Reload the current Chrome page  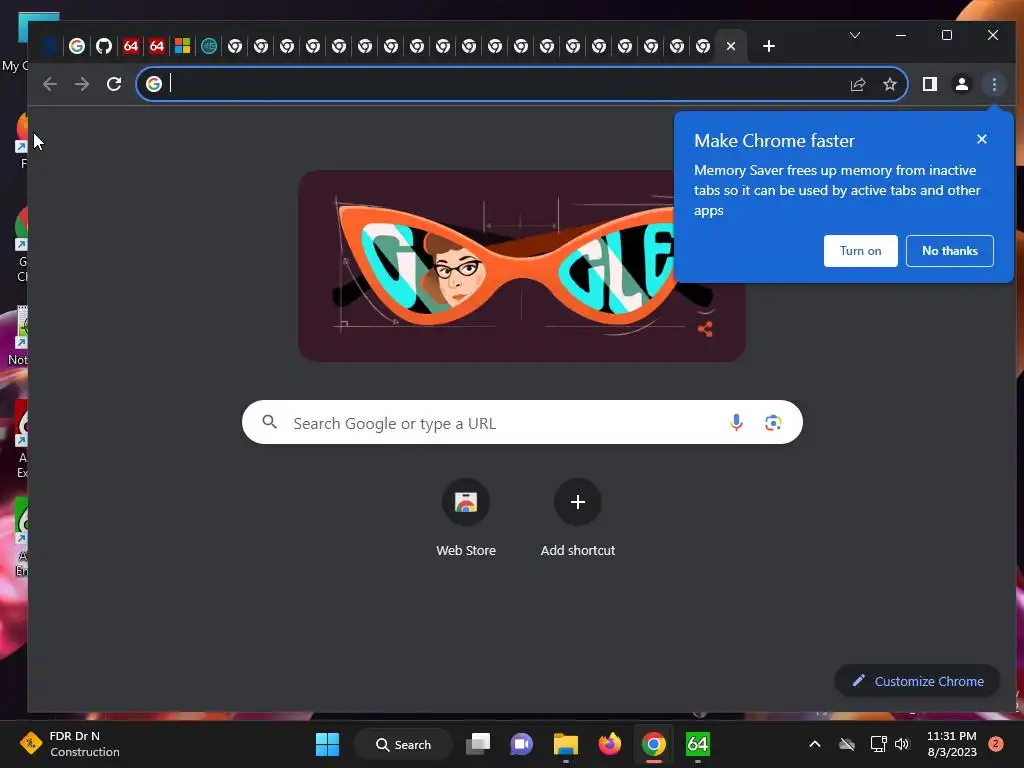(x=114, y=84)
